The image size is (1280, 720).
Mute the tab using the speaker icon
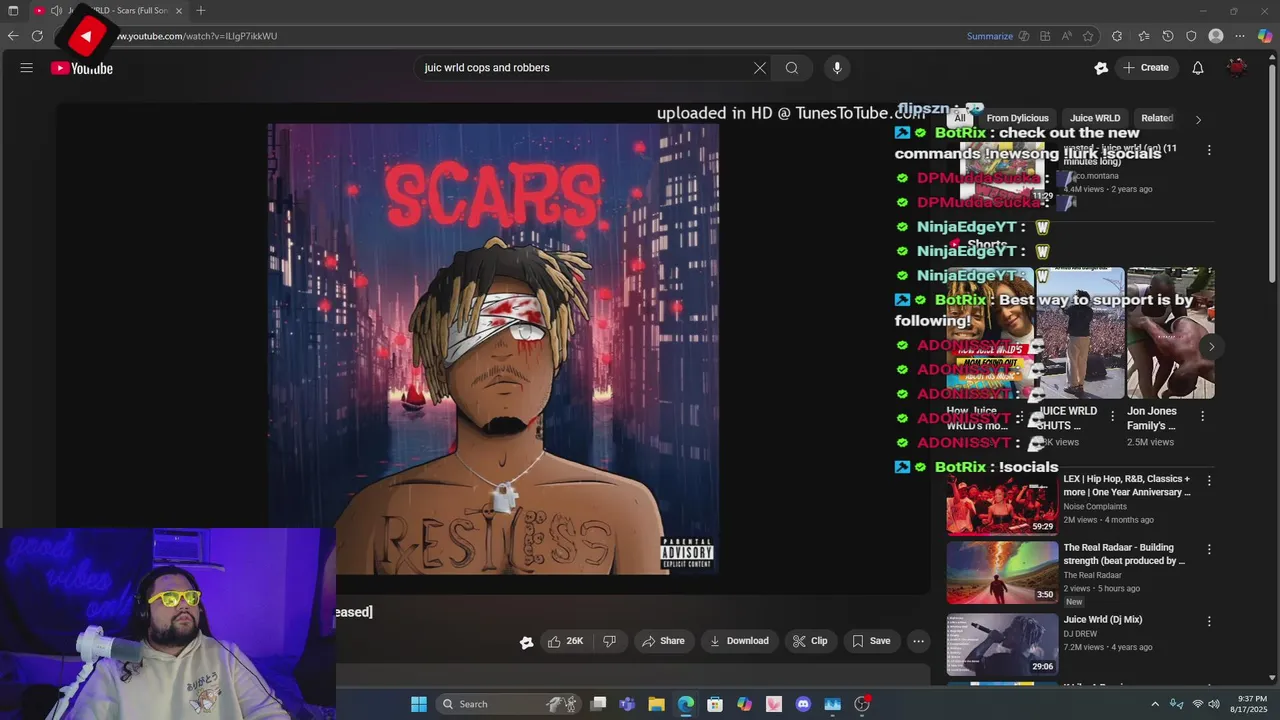point(56,10)
